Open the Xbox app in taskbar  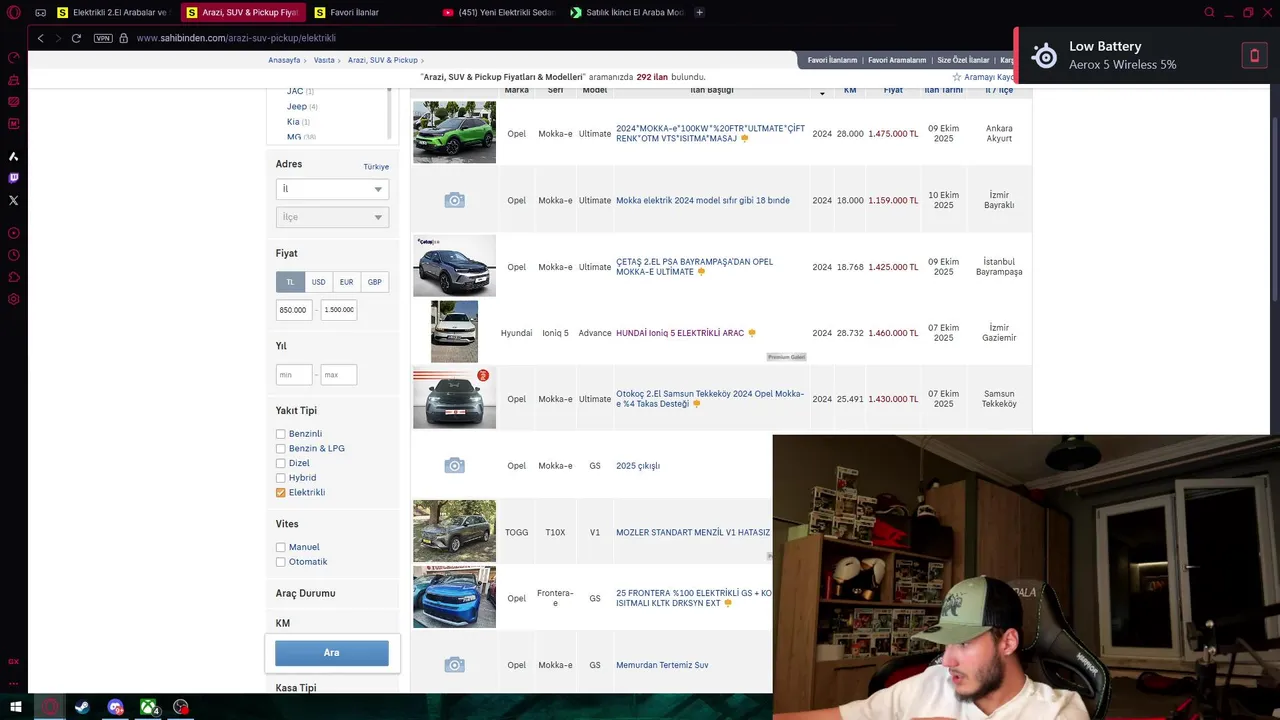point(148,707)
